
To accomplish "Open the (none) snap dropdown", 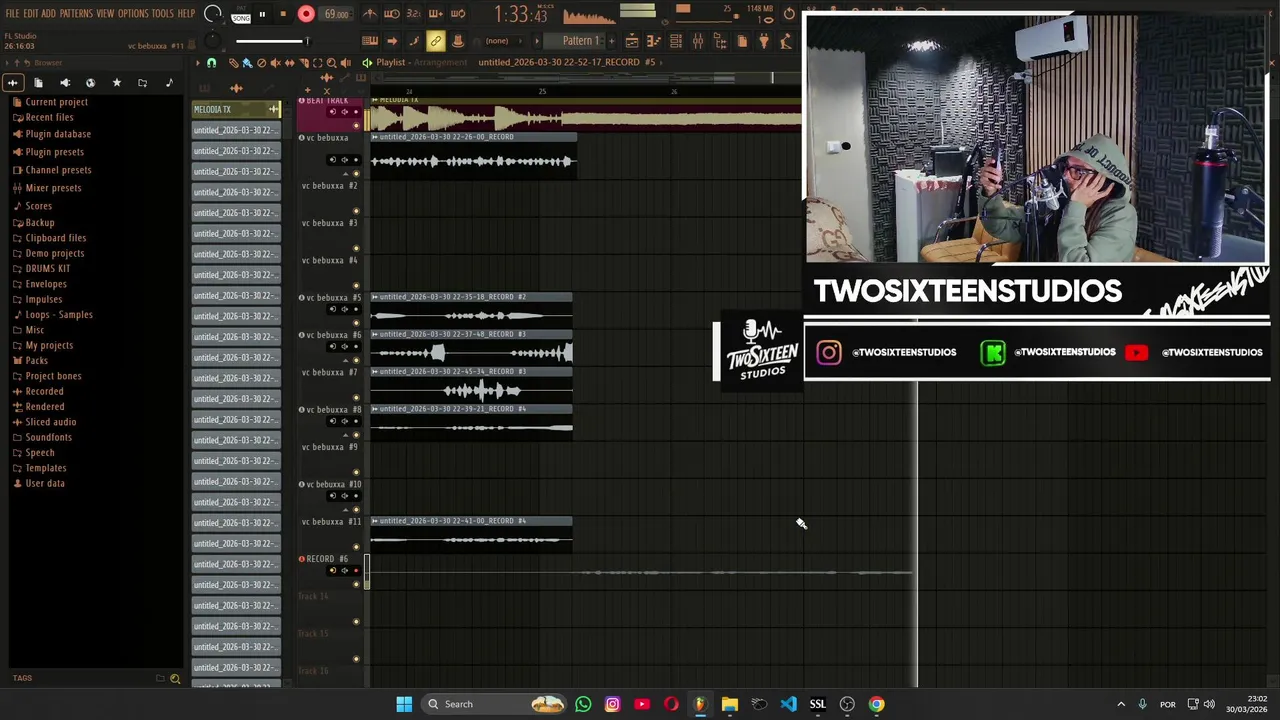I will [503, 41].
